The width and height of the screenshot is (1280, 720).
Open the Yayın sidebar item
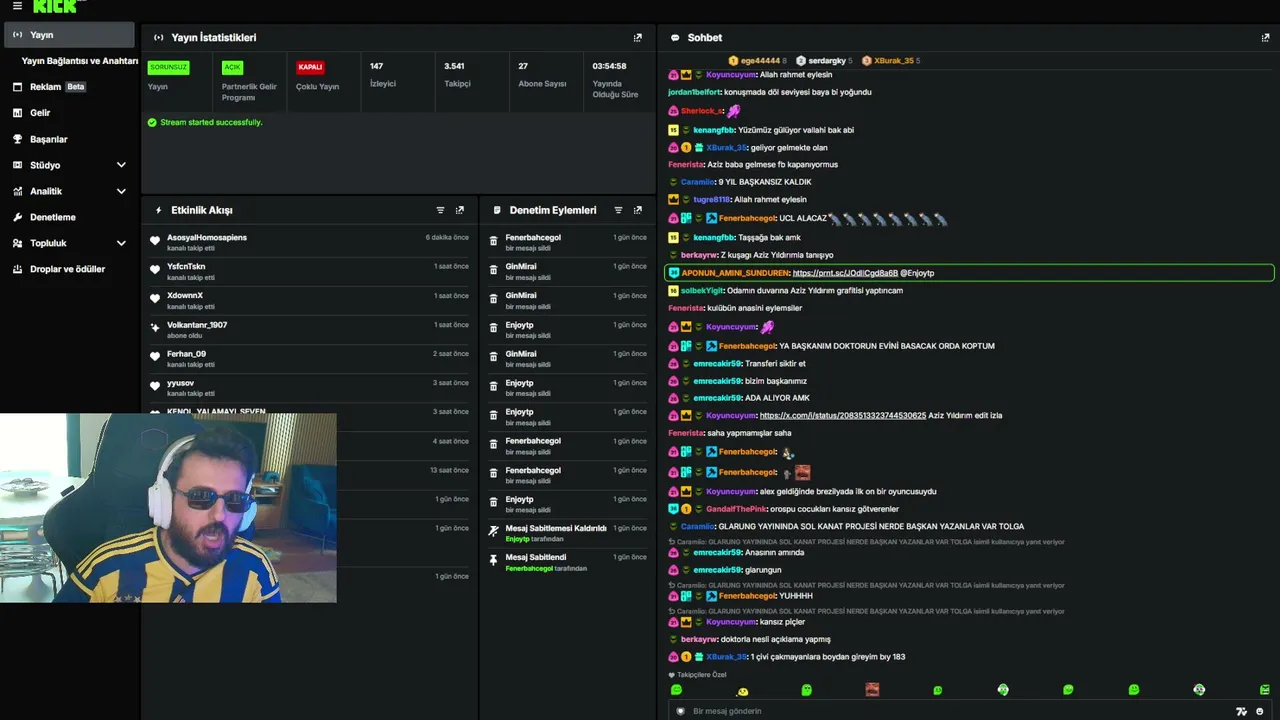[x=69, y=35]
